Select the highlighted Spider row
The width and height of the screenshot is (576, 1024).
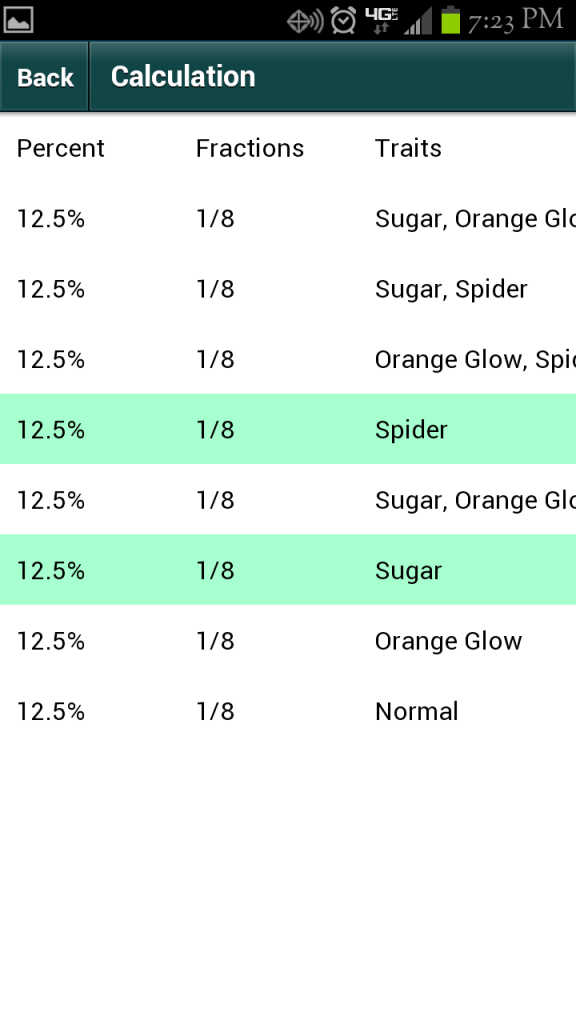pos(288,429)
